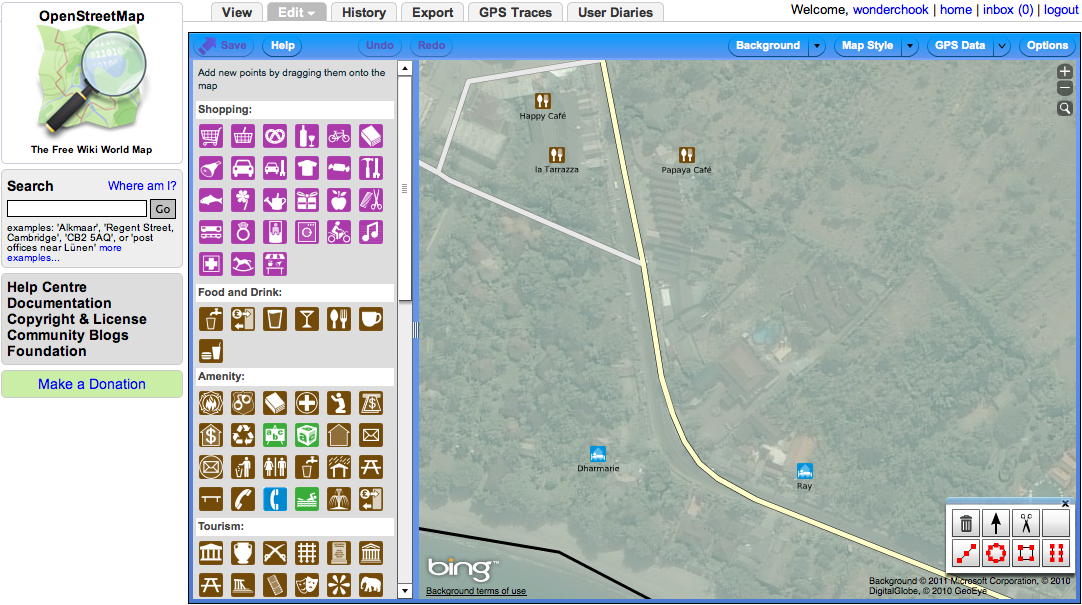Follow the Make a Donation link
1082x605 pixels.
(x=92, y=384)
